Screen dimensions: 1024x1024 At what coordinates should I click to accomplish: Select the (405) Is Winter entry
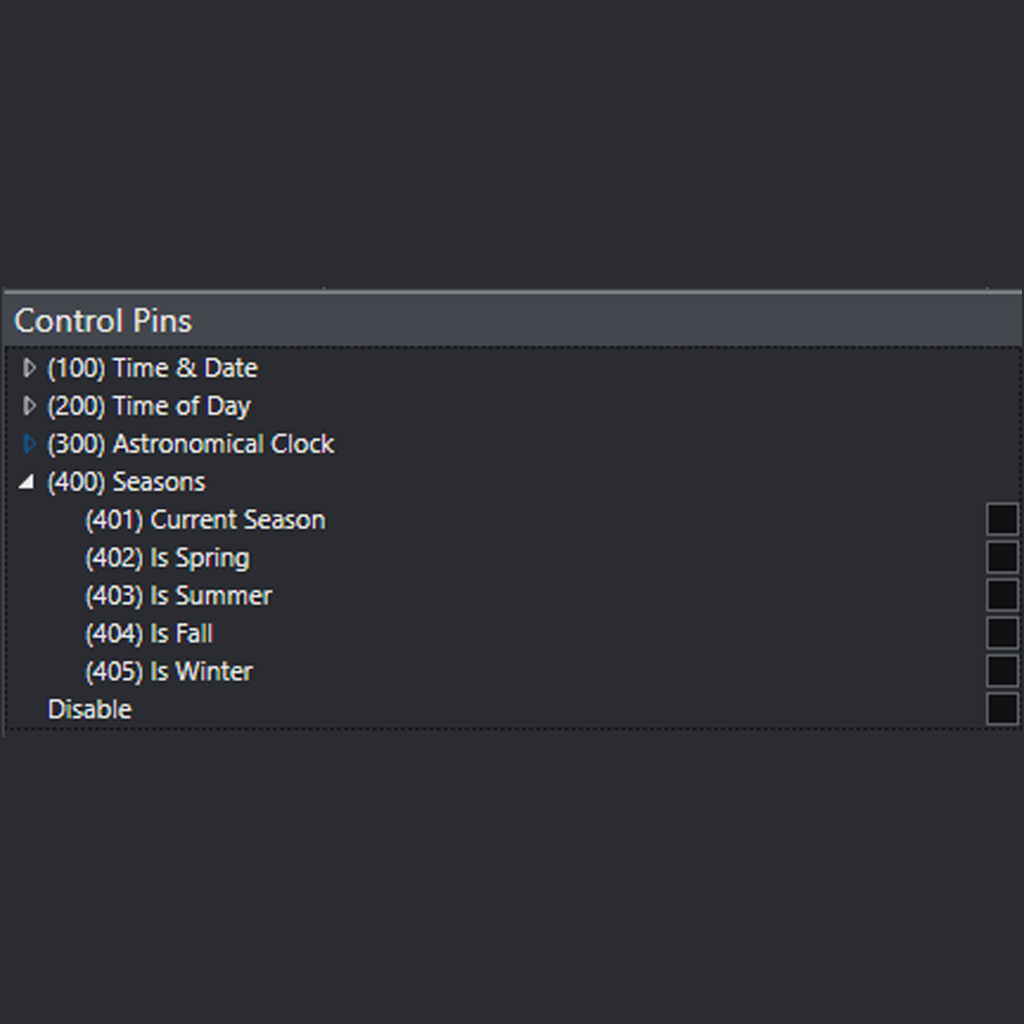coord(167,671)
